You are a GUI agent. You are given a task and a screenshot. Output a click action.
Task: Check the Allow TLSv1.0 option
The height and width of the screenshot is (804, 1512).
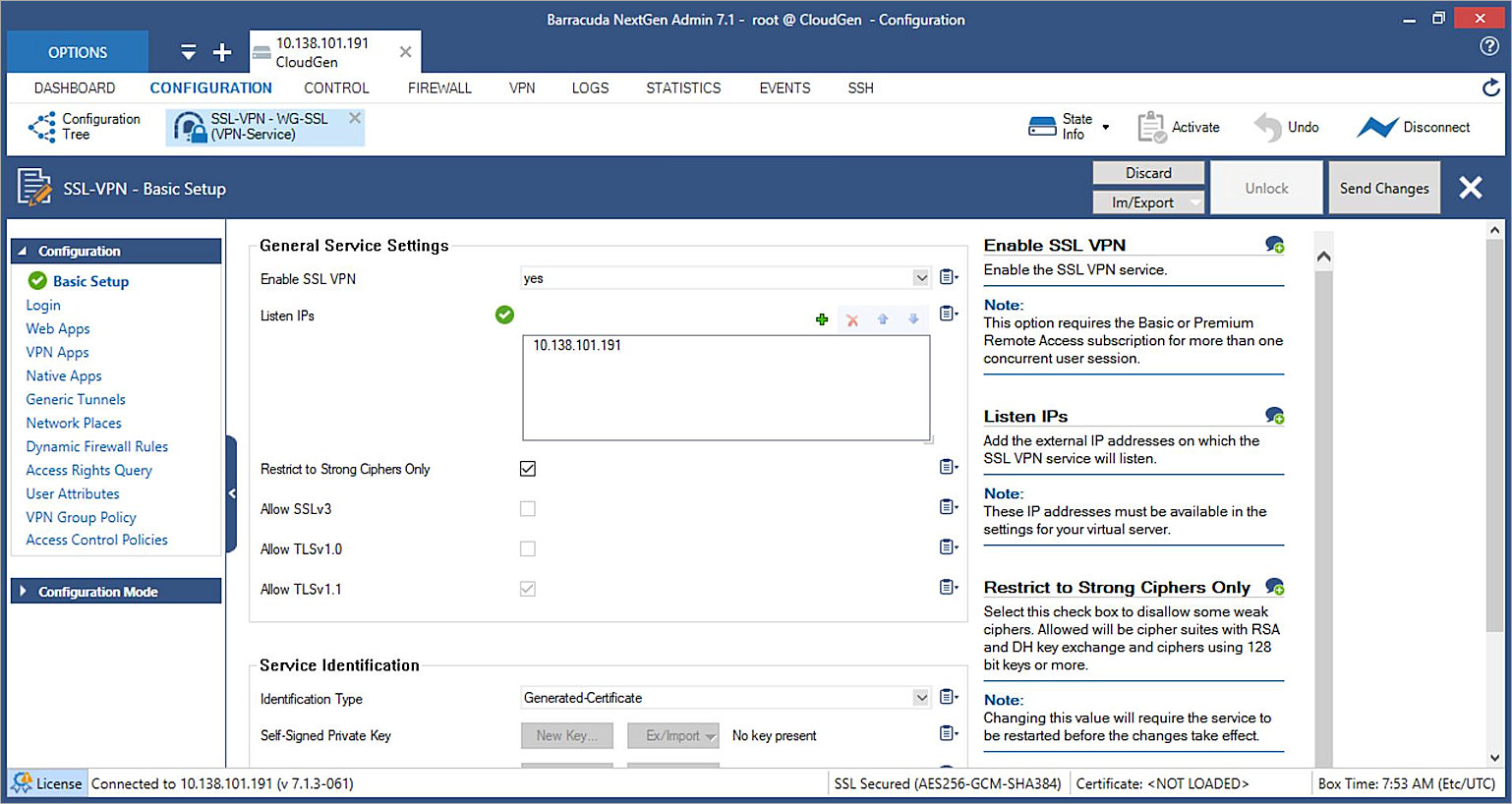coord(528,548)
